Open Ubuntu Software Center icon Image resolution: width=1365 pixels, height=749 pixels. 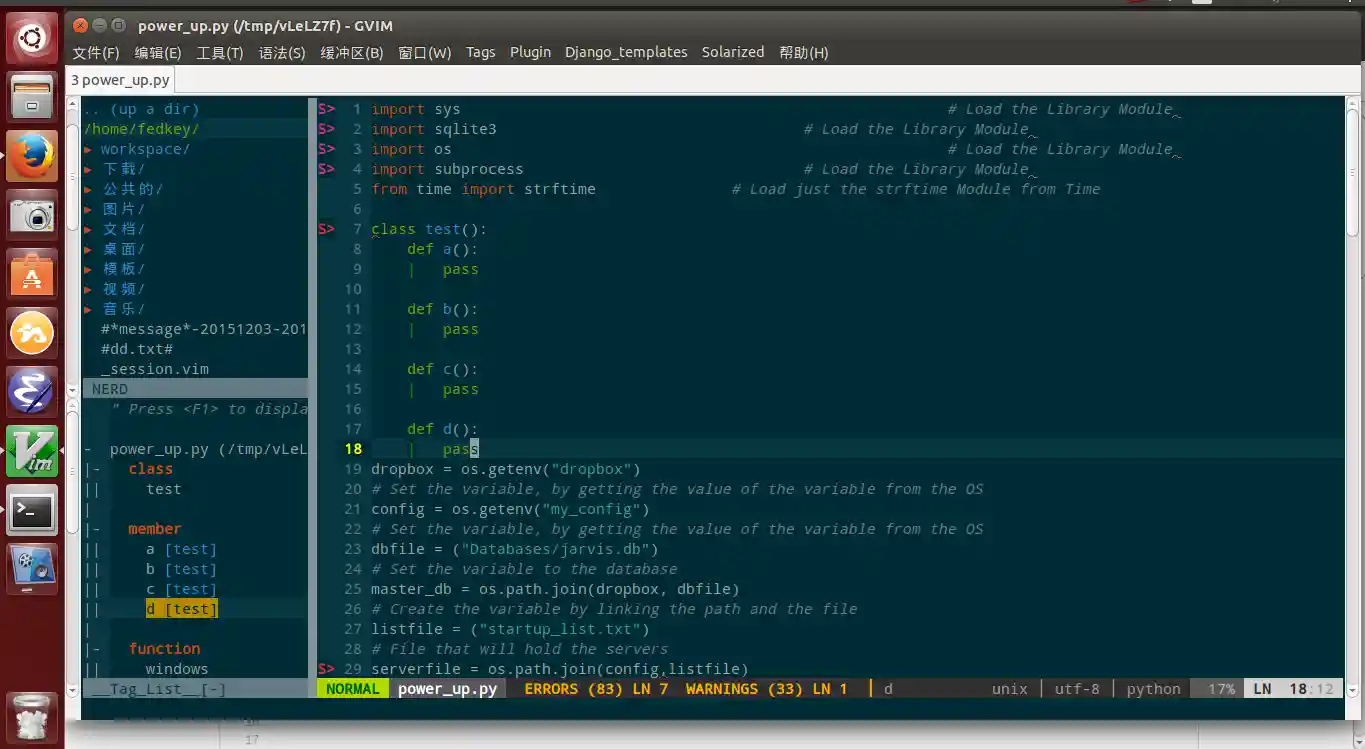coord(32,274)
